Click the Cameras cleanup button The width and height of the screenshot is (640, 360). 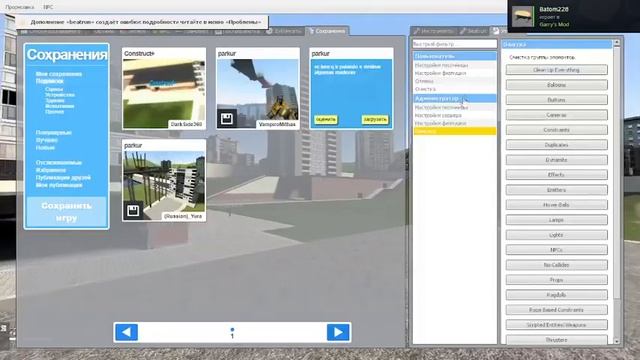tap(556, 115)
